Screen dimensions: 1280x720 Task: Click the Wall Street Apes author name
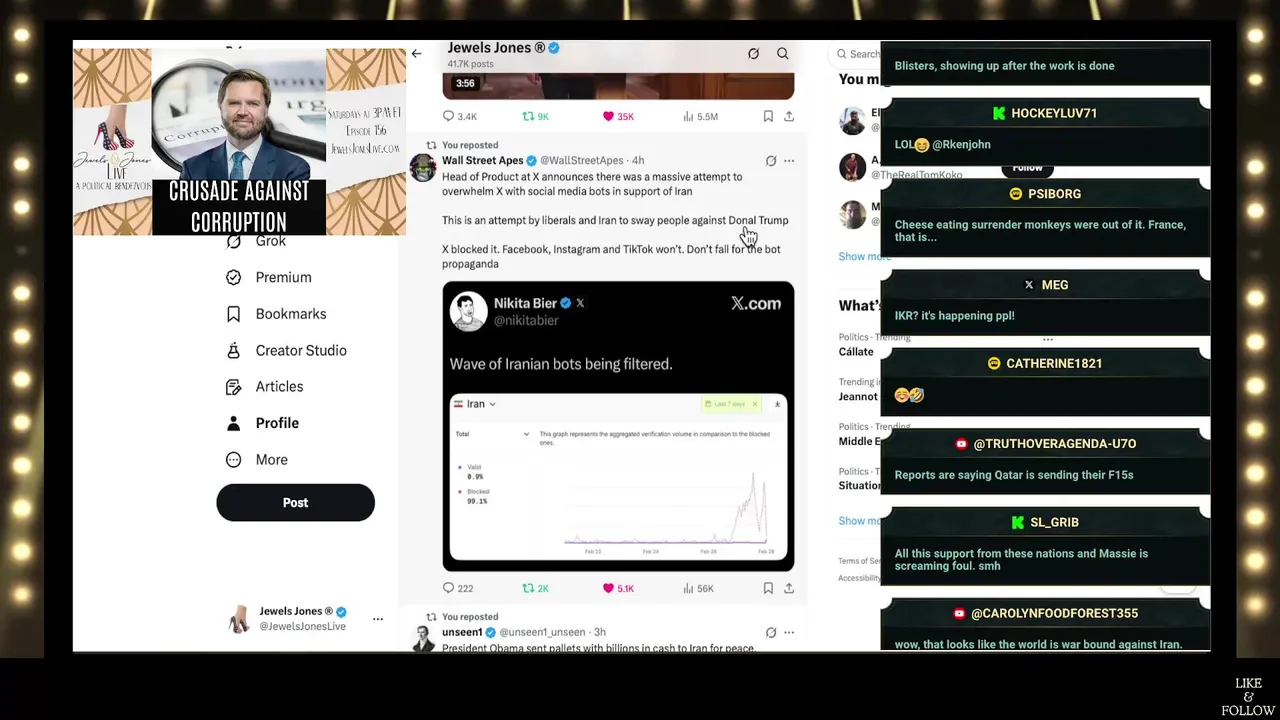(x=483, y=160)
